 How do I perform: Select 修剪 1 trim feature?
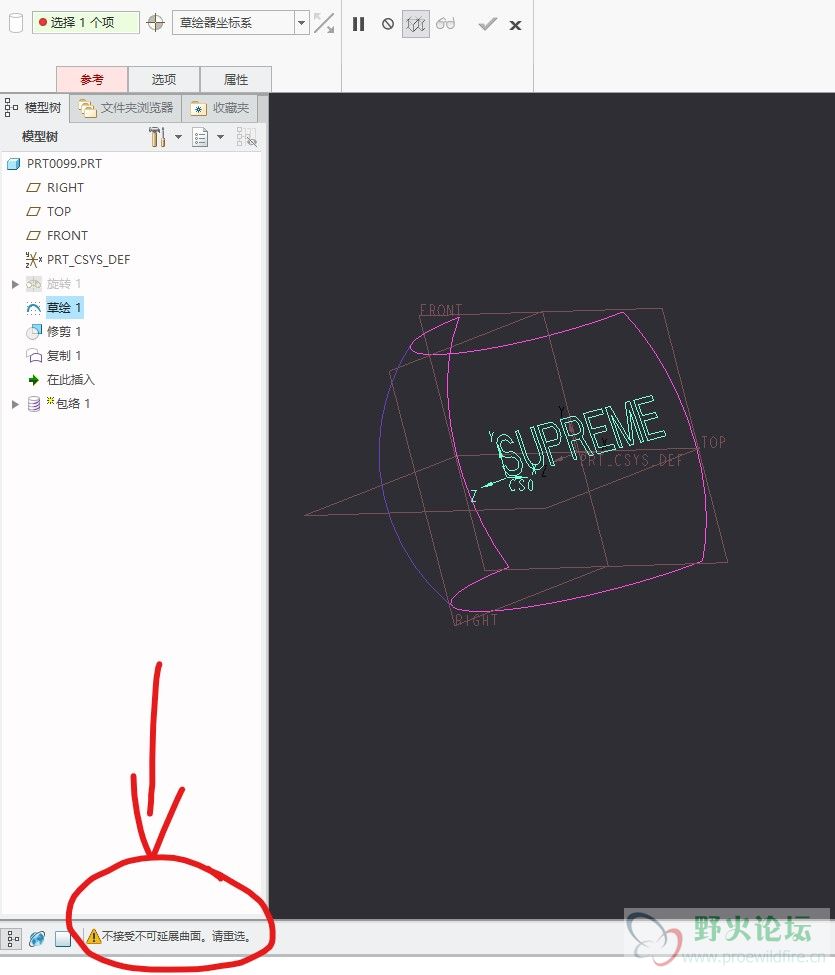(63, 331)
